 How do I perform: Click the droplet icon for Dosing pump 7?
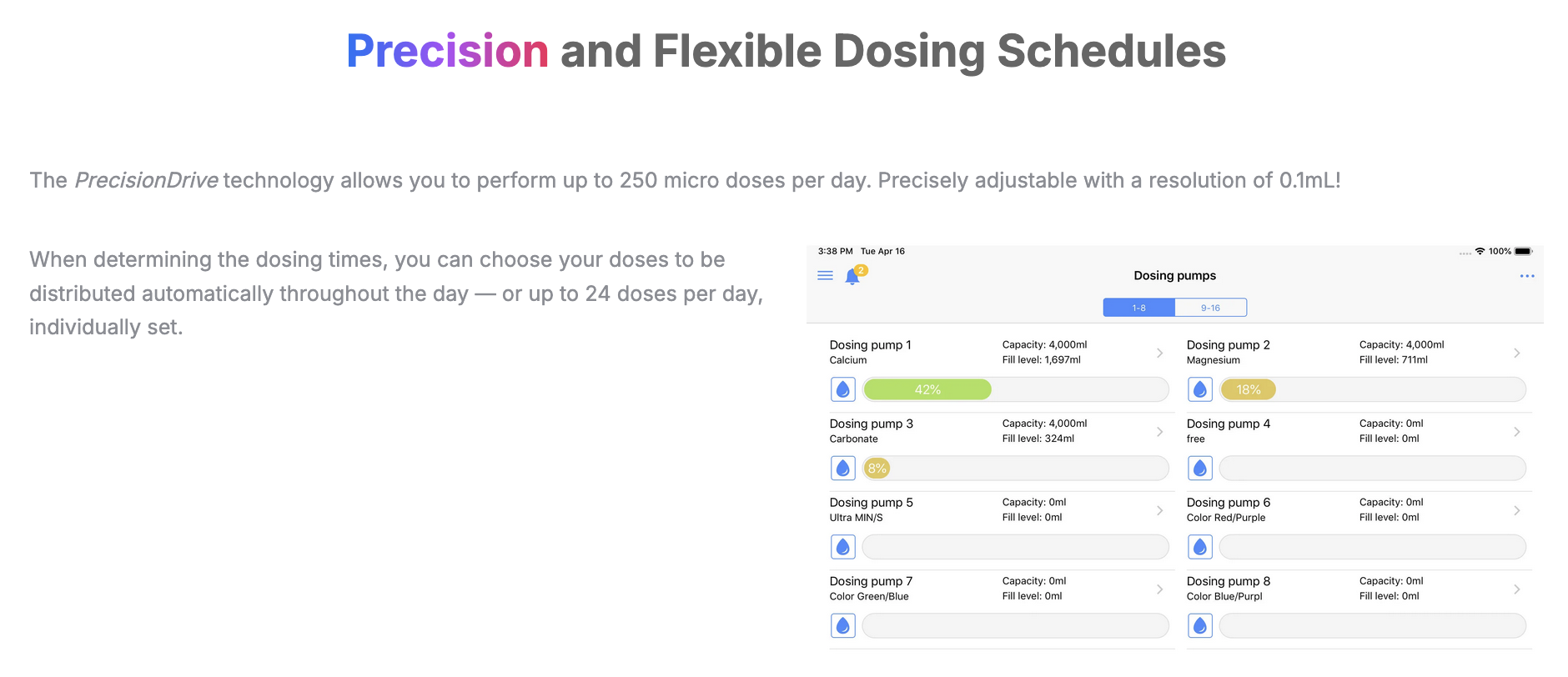click(x=843, y=625)
